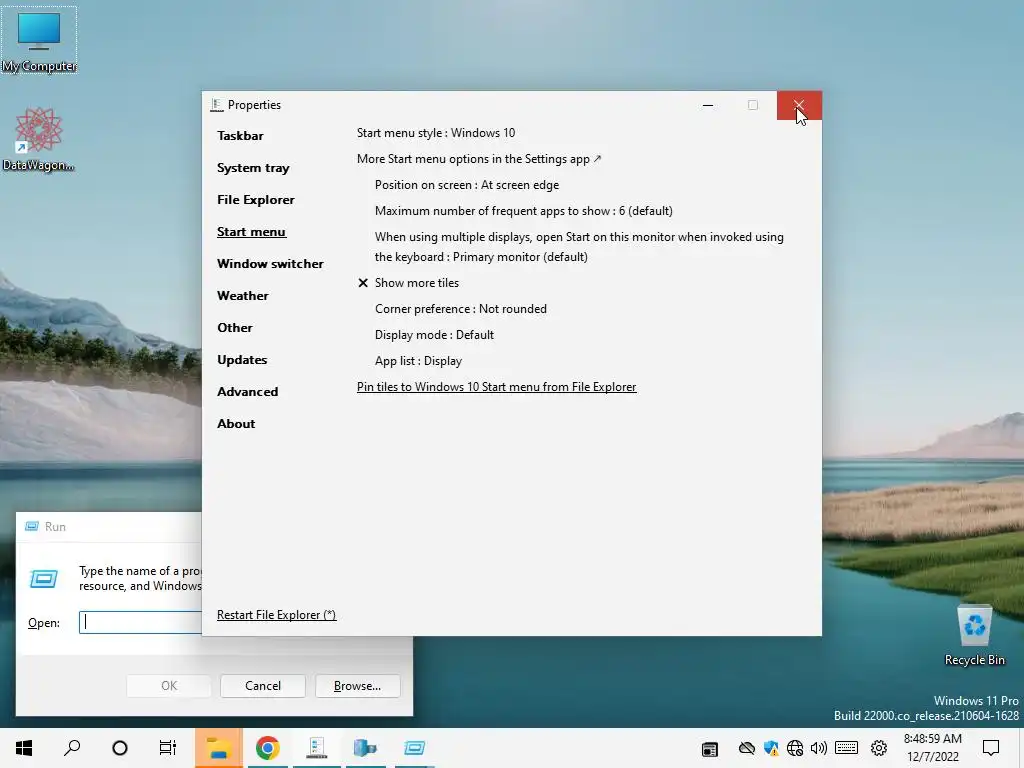
Task: Click Restart File Explorer link
Action: (276, 615)
